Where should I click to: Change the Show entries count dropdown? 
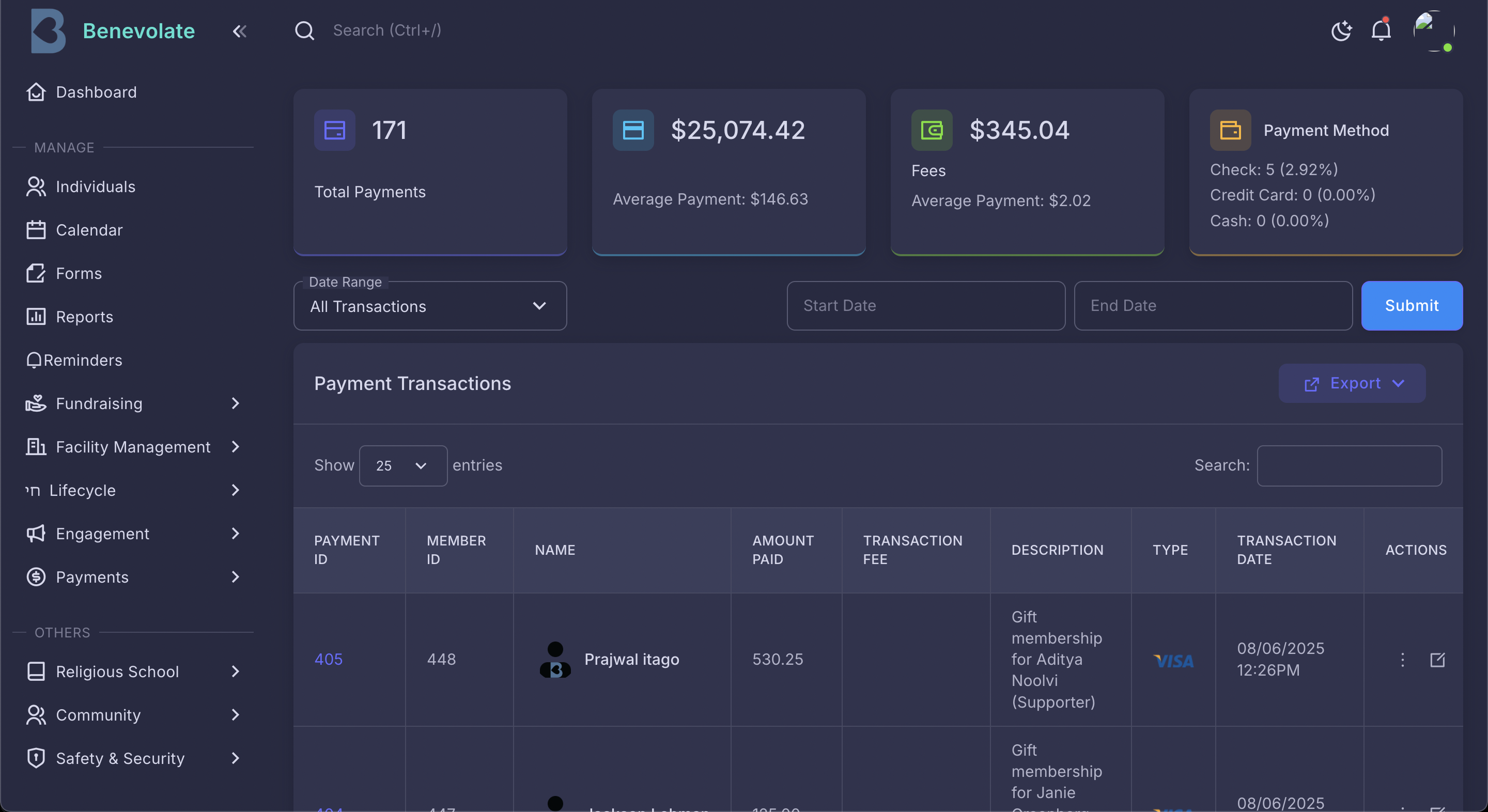click(x=402, y=465)
